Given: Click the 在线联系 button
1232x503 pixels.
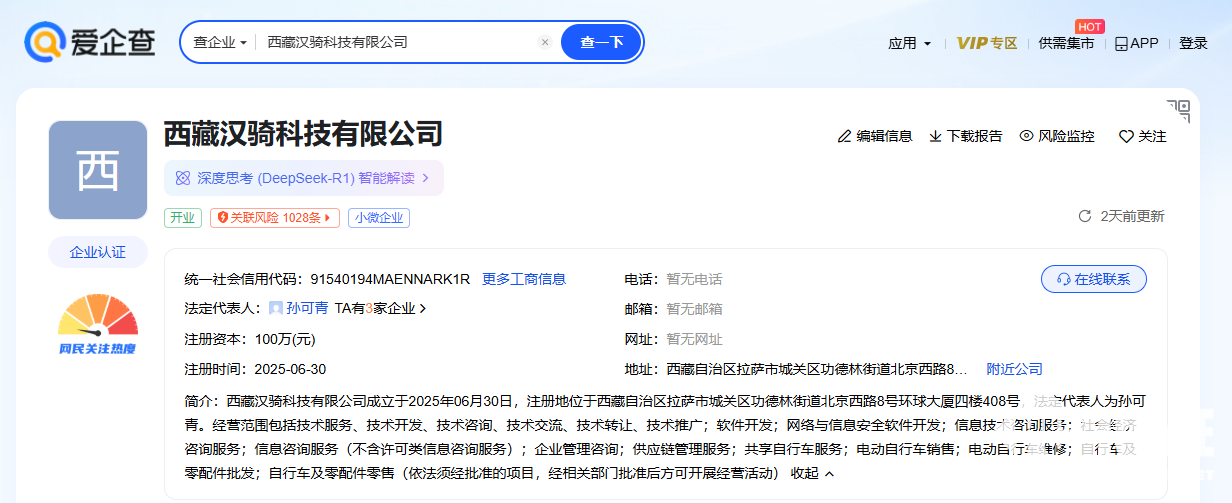Looking at the screenshot, I should pyautogui.click(x=1093, y=279).
